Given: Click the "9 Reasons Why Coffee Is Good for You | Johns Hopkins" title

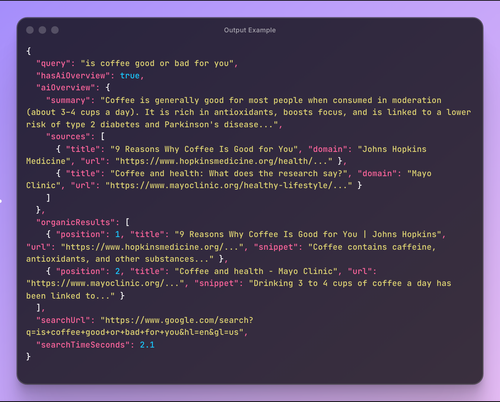Looking at the screenshot, I should pos(308,234).
